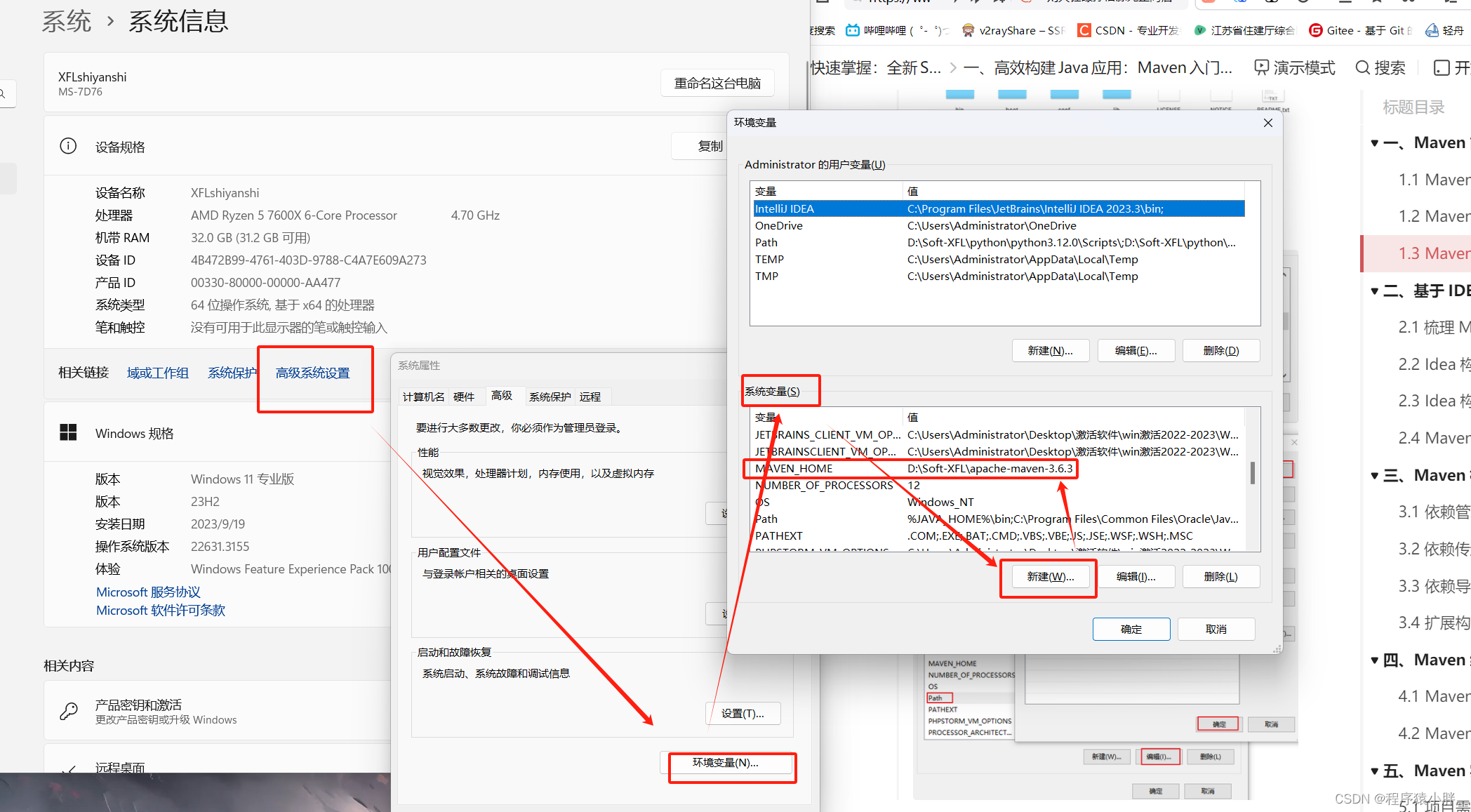
Task: Open the 系统保护 related link
Action: 232,373
